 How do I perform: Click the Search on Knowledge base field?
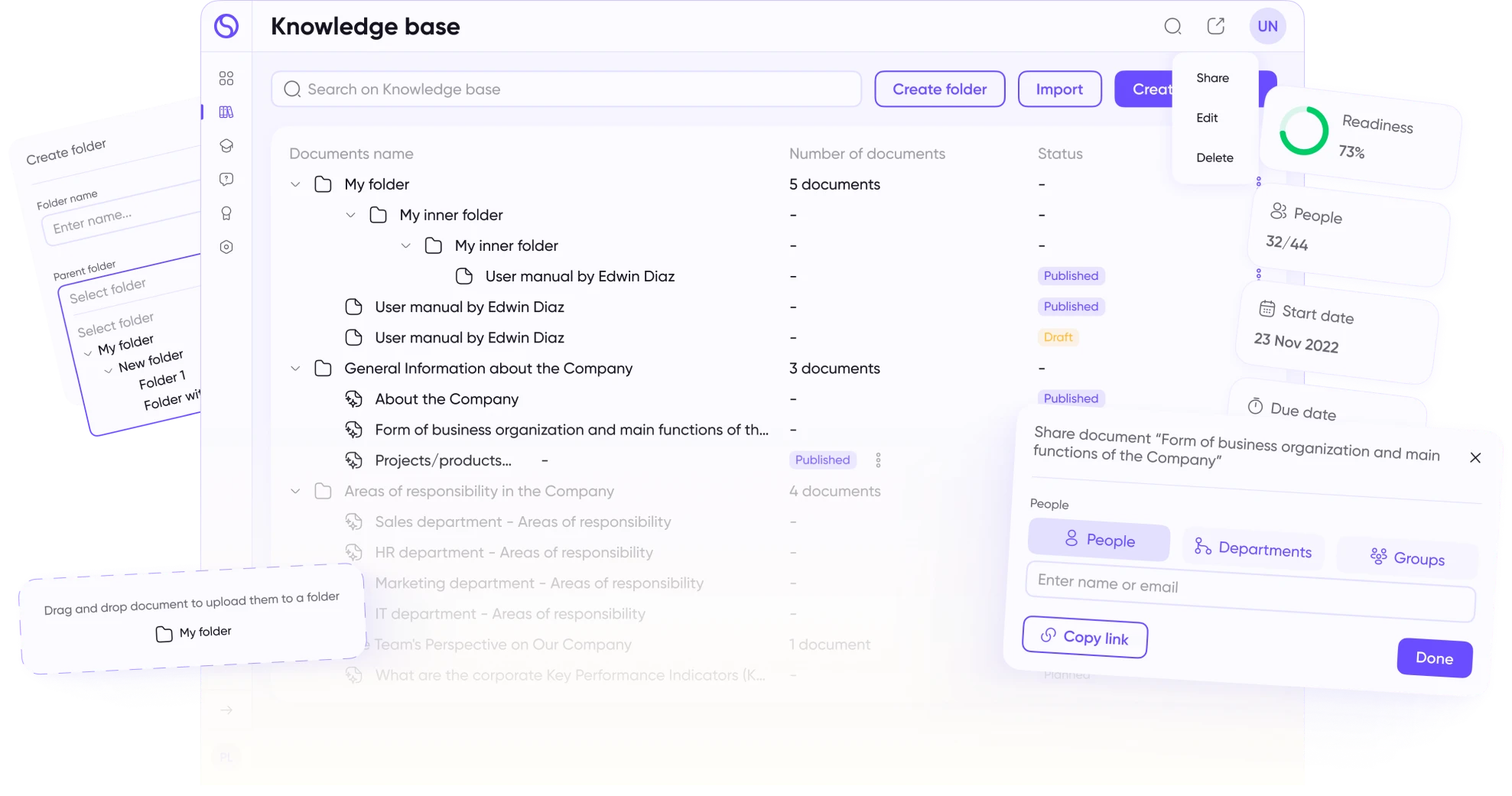tap(566, 89)
